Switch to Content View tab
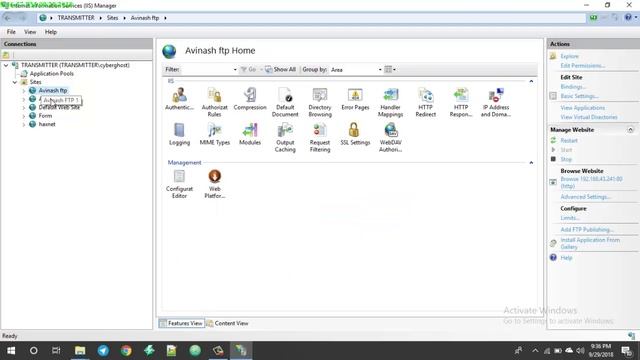Image resolution: width=640 pixels, height=360 pixels. click(227, 323)
